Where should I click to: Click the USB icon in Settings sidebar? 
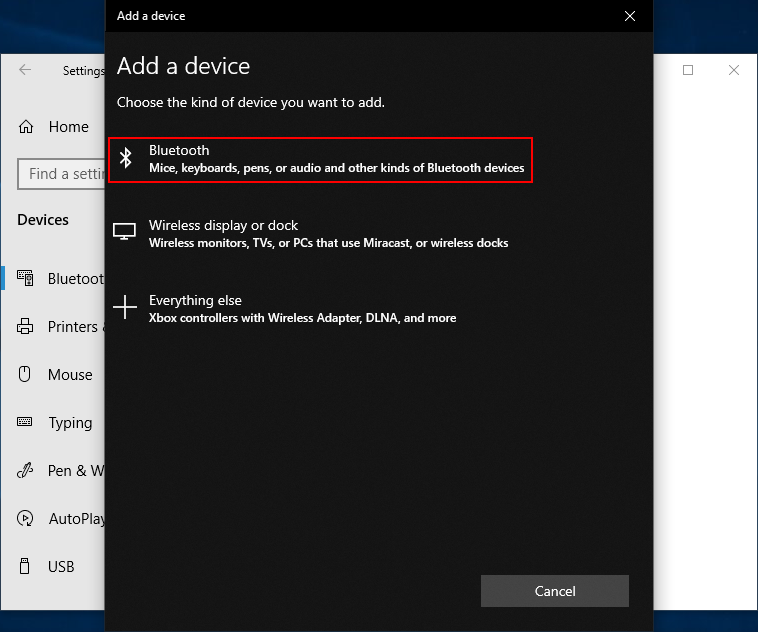tap(25, 566)
